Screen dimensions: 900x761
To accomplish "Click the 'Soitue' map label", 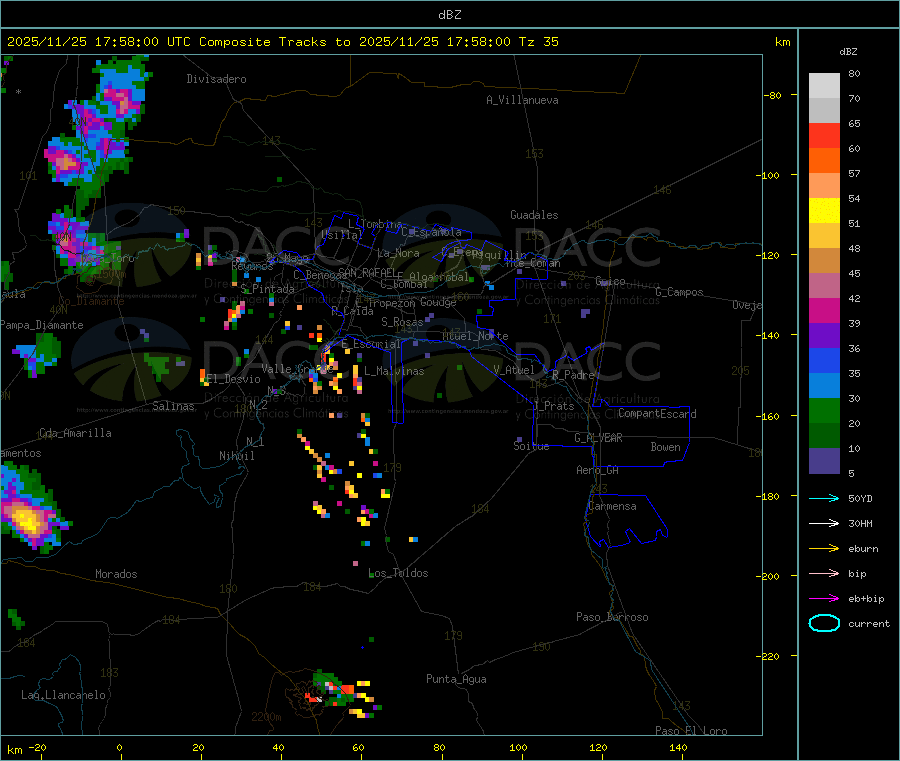I will coord(531,446).
